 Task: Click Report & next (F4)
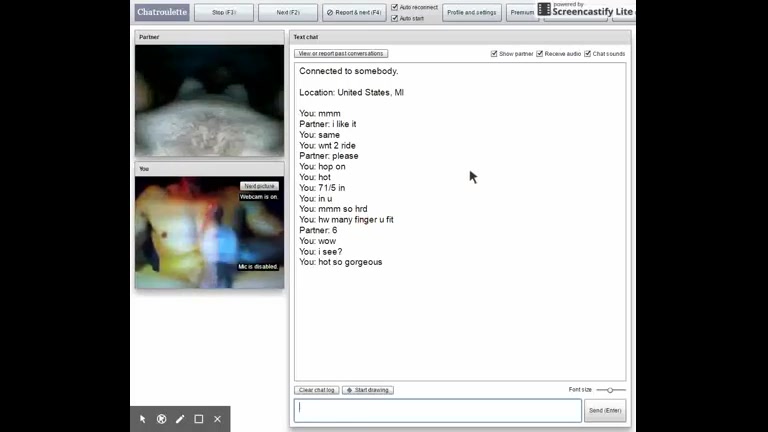tap(354, 12)
